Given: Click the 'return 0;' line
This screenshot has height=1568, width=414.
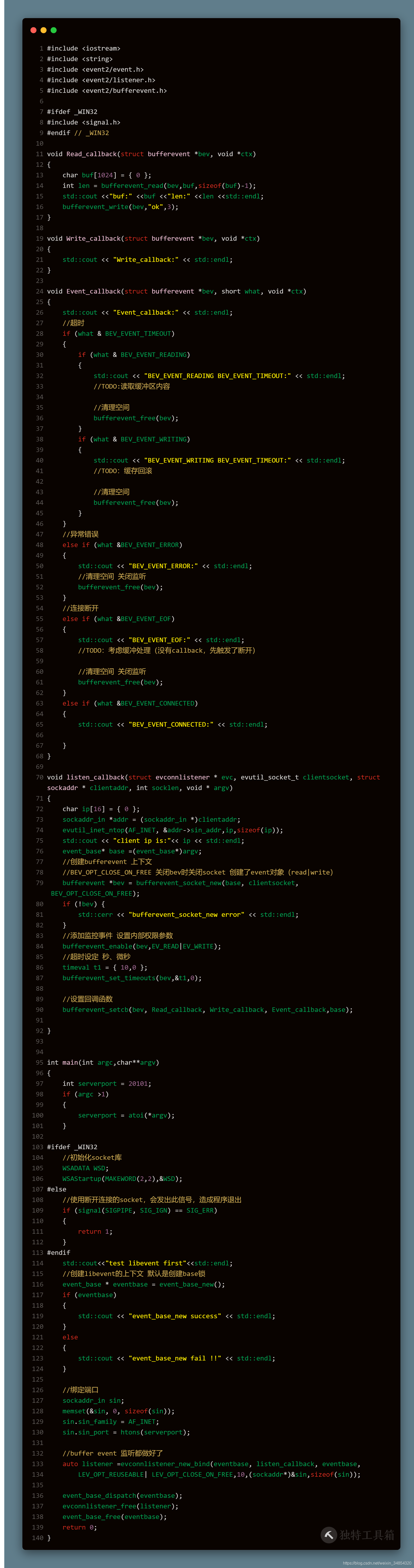Looking at the screenshot, I should (80, 1527).
